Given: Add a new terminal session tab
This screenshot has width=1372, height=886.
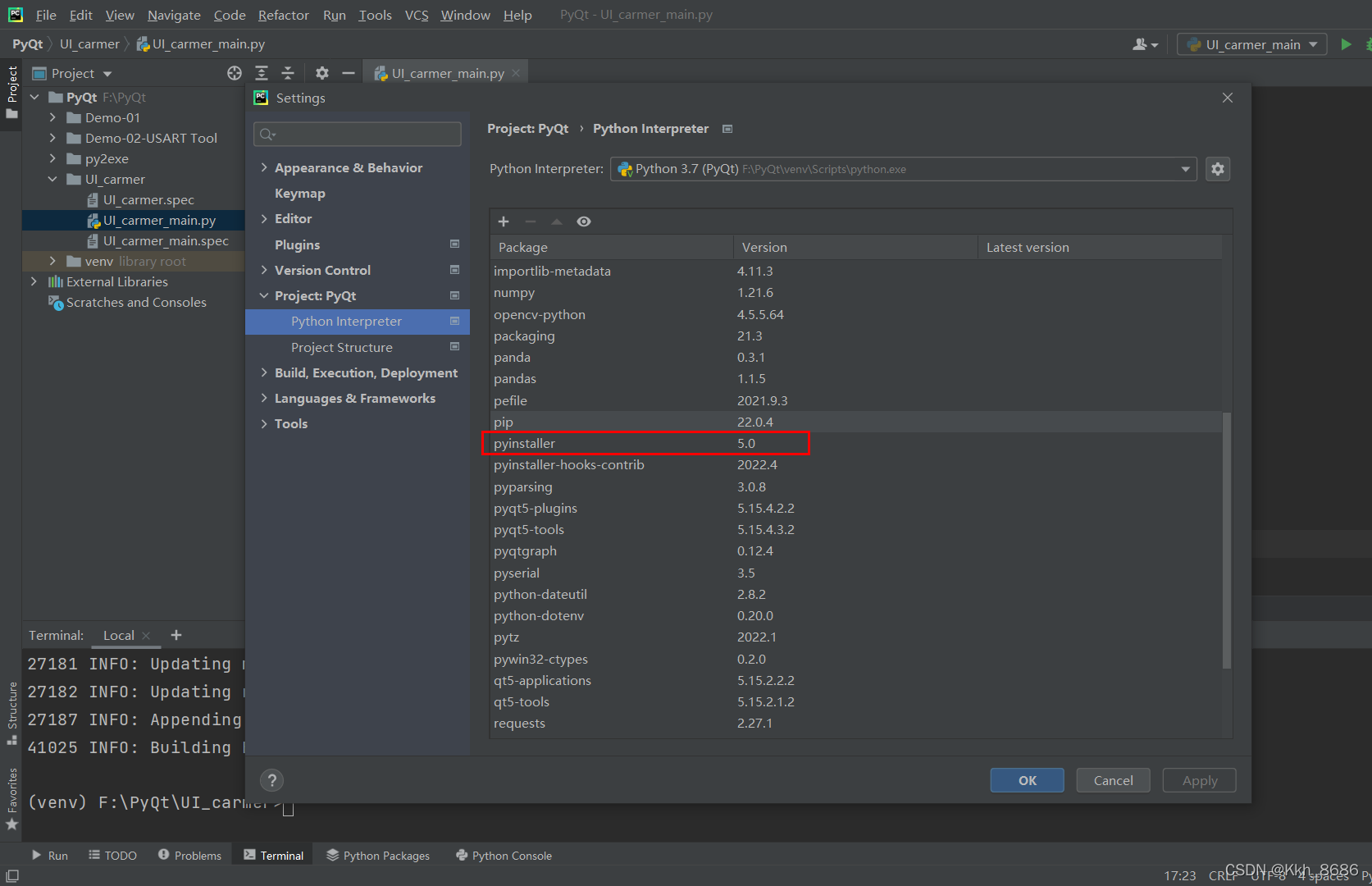Looking at the screenshot, I should click(x=176, y=635).
